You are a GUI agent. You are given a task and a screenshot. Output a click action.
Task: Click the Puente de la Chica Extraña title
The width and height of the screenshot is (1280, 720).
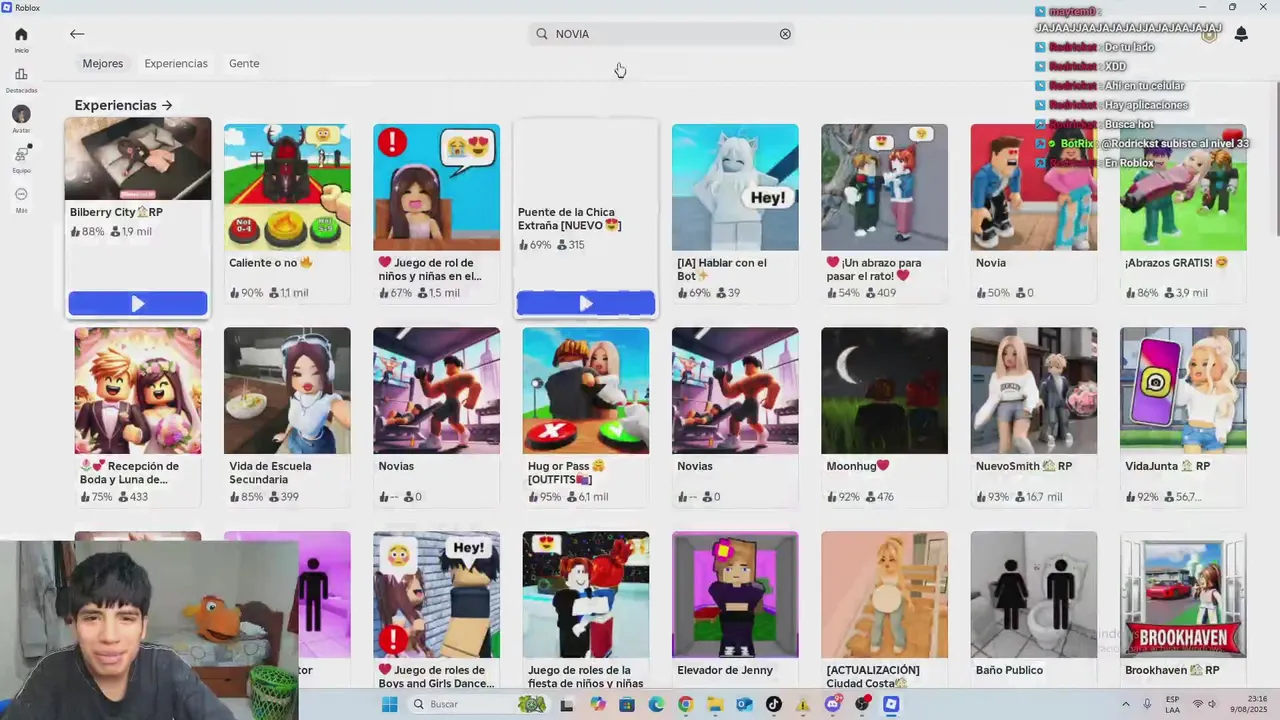pyautogui.click(x=569, y=219)
